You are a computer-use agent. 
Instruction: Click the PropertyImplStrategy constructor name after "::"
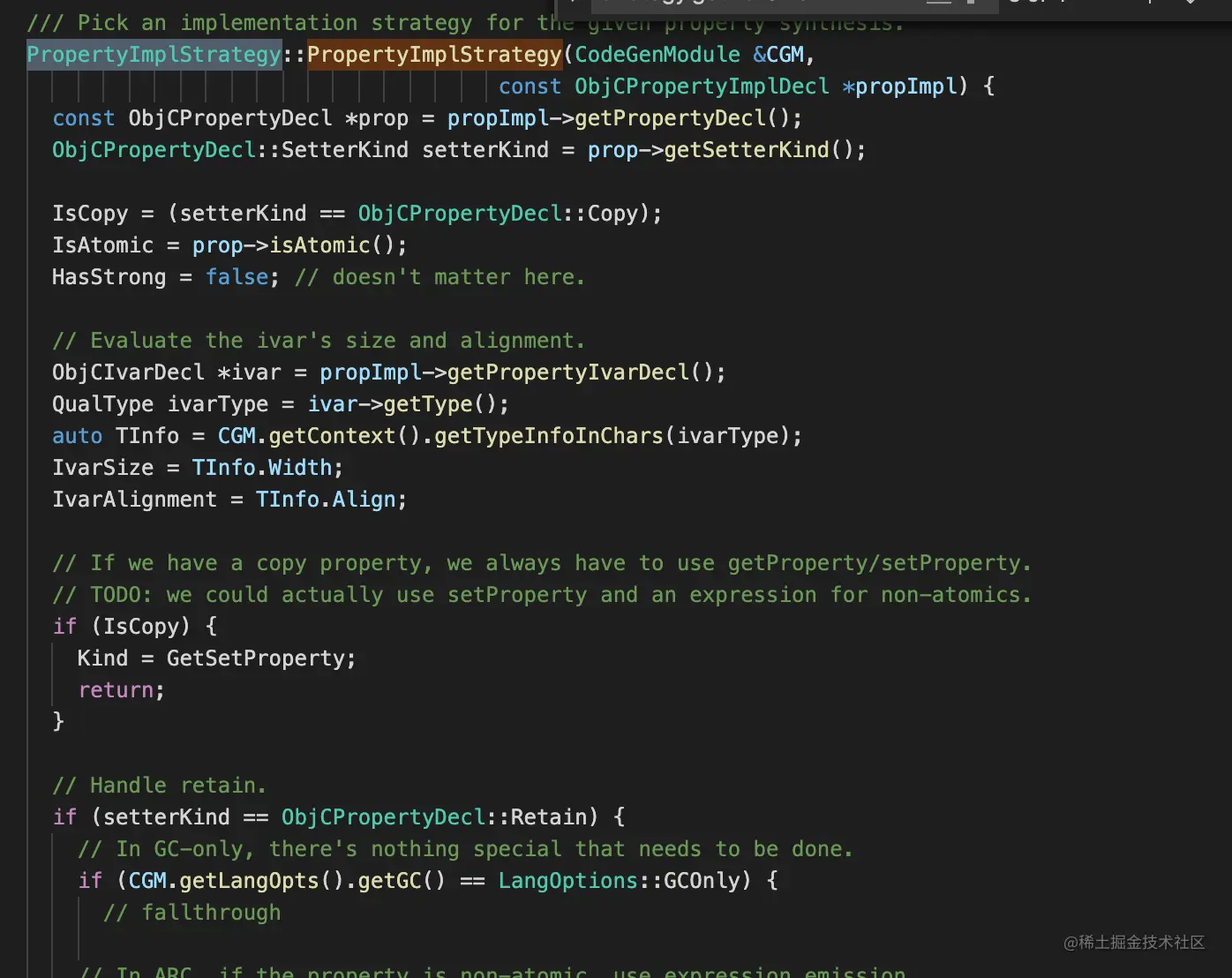[434, 55]
